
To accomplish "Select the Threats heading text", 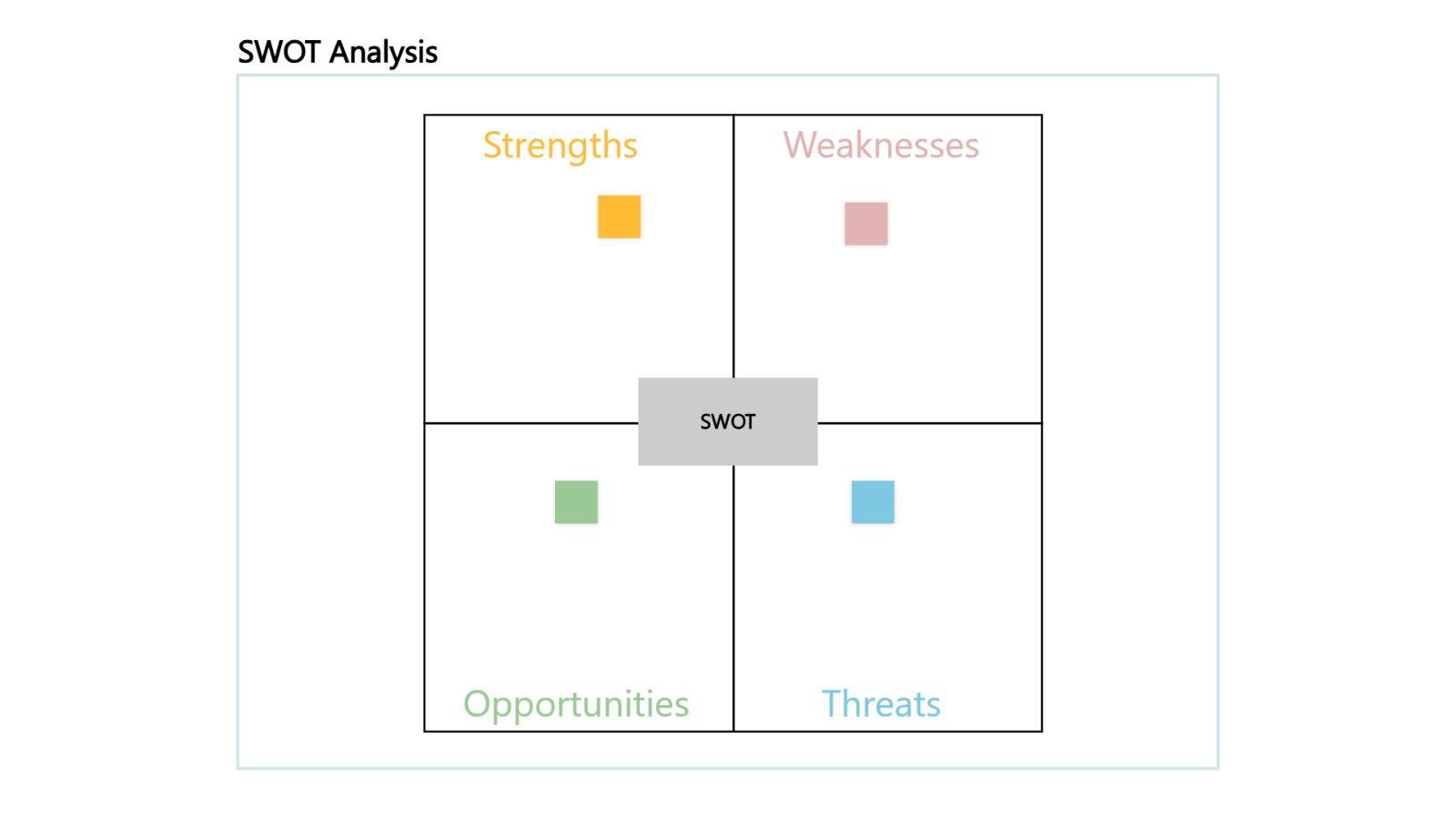I will coord(881,704).
